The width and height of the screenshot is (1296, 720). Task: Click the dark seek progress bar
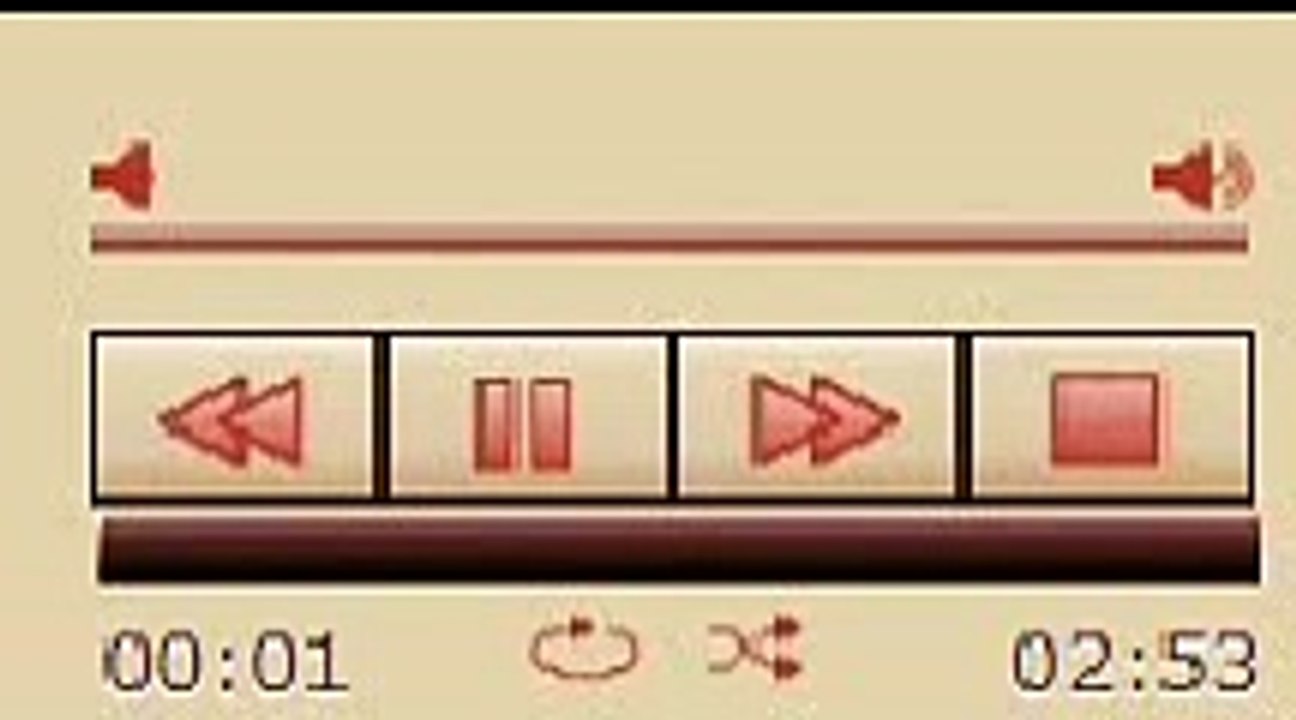pyautogui.click(x=679, y=549)
